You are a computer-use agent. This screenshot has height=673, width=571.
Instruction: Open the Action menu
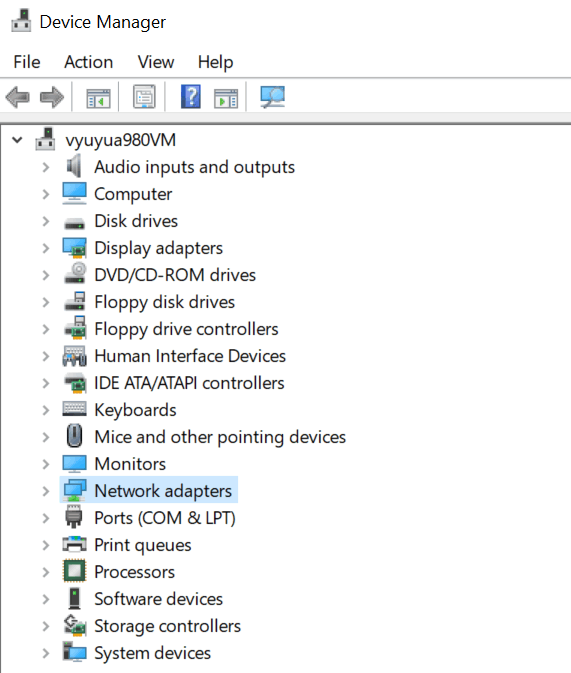(88, 62)
